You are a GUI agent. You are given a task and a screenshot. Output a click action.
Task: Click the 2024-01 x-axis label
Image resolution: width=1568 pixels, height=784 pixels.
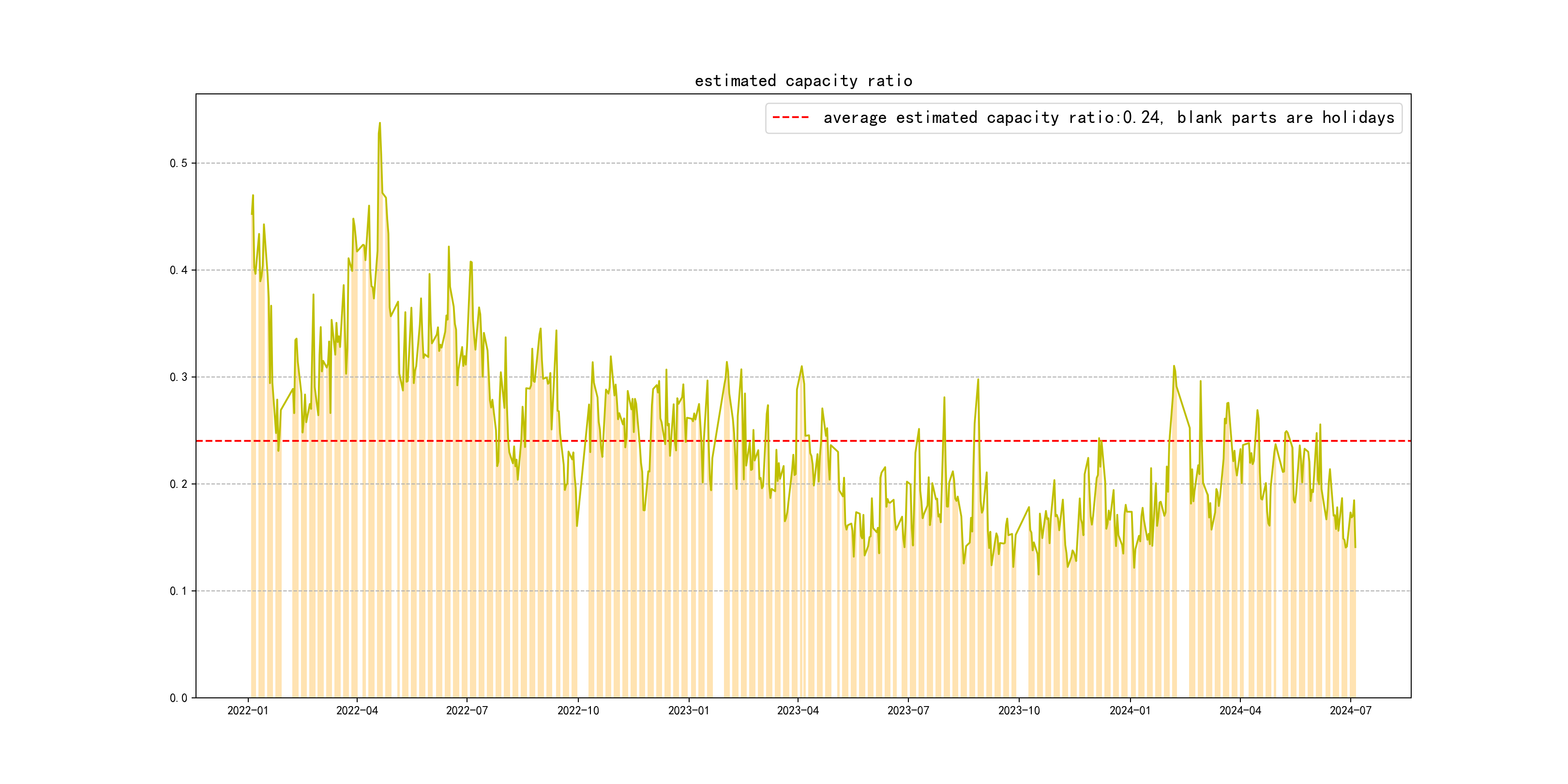pos(1130,710)
